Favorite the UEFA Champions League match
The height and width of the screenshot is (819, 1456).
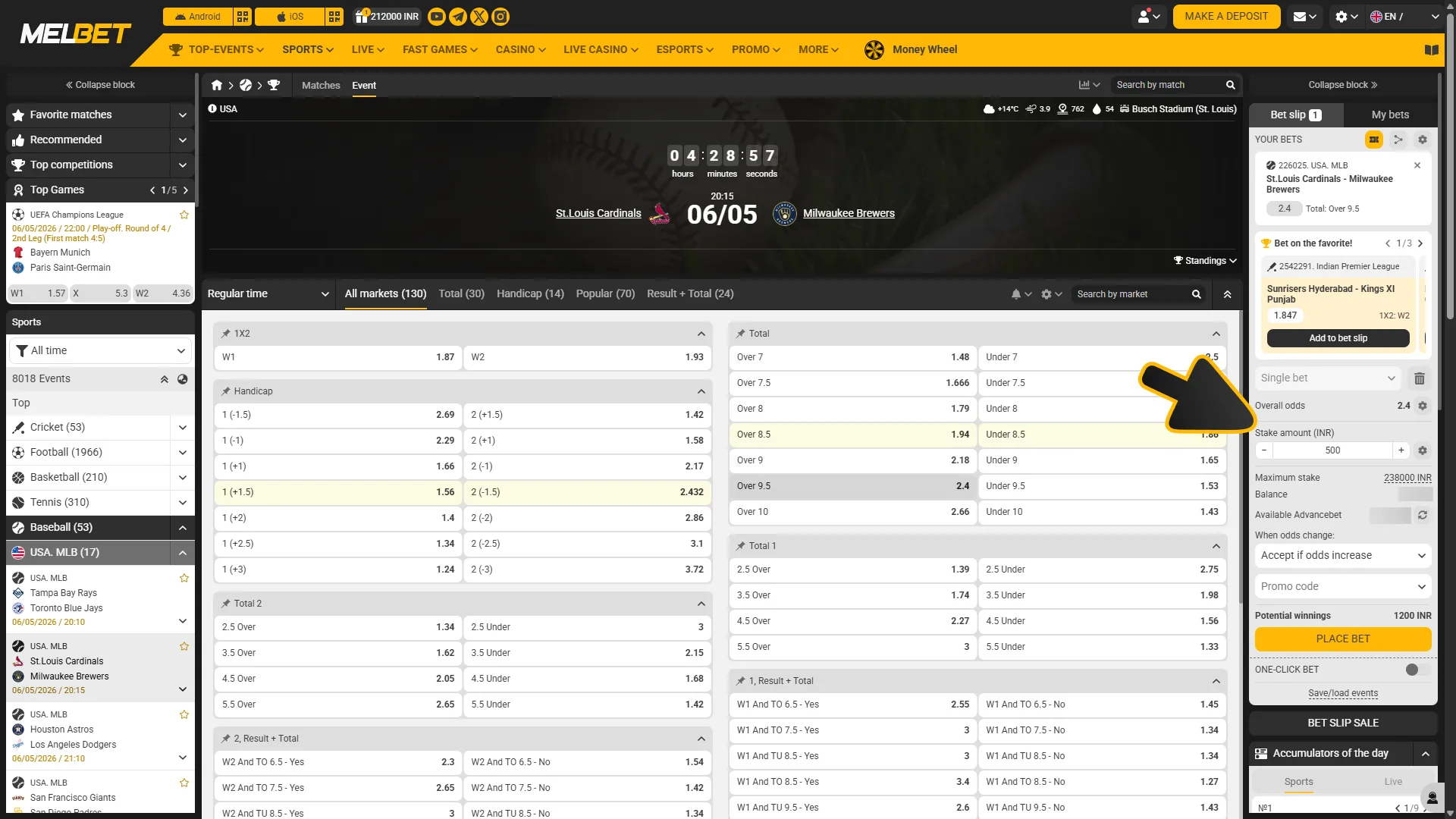click(x=184, y=215)
